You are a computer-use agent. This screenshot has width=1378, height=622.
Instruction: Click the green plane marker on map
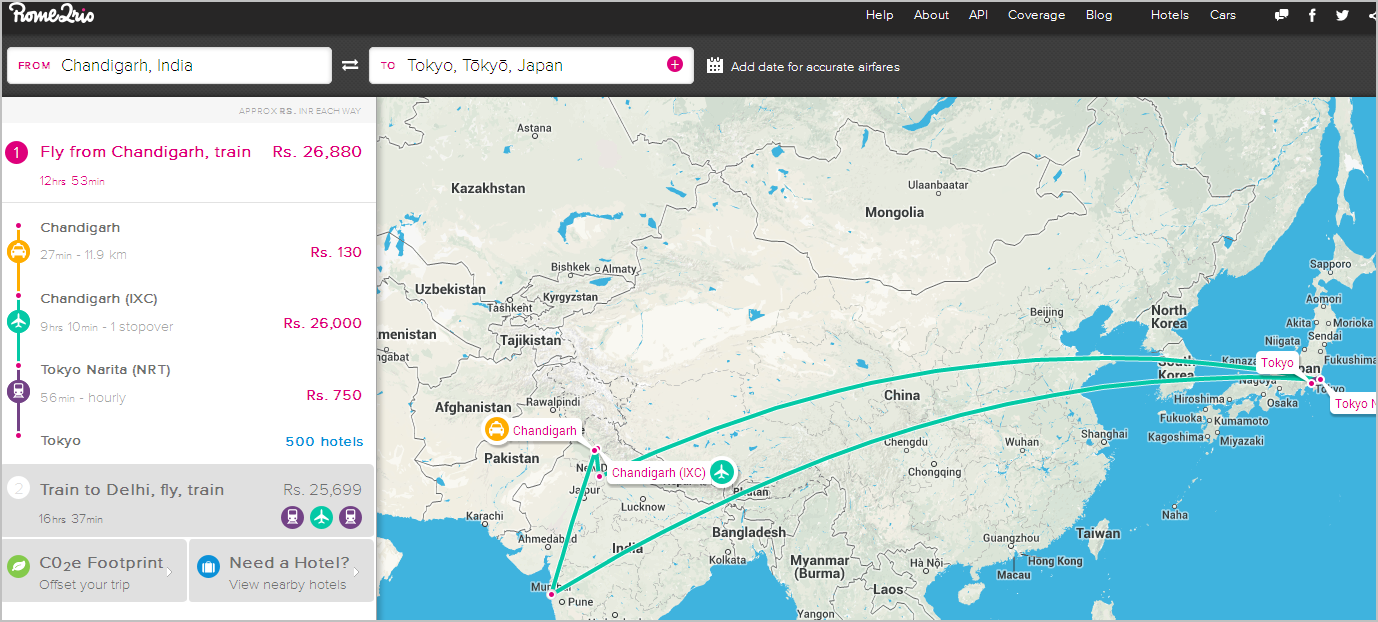(722, 472)
